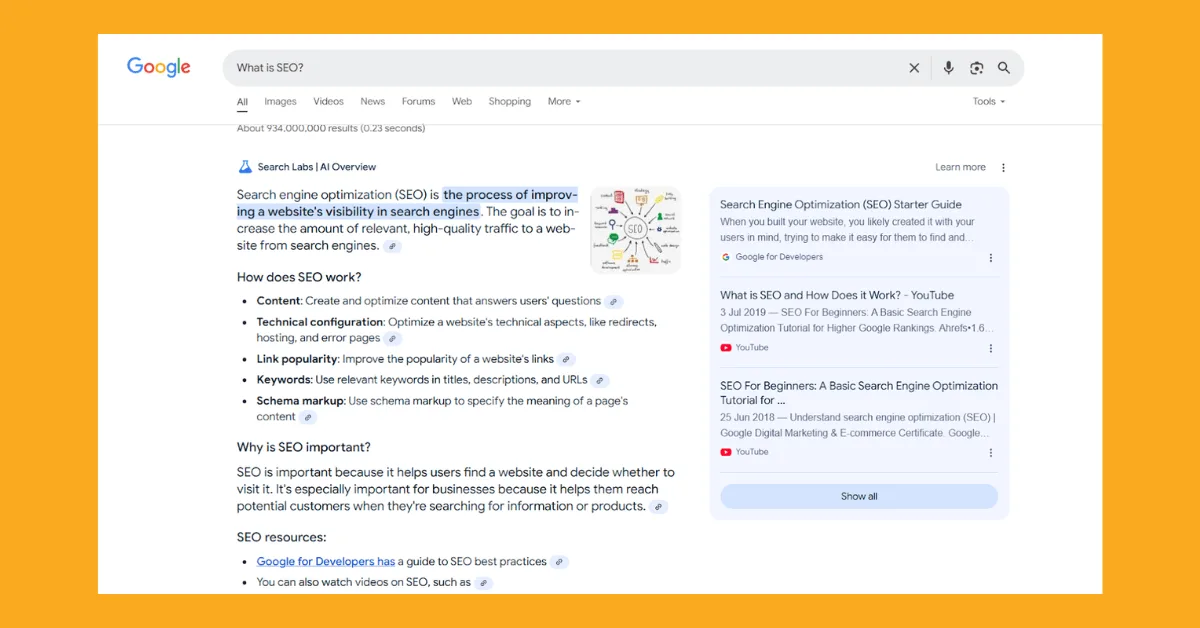The width and height of the screenshot is (1200, 628).
Task: Open the Google for Developers link
Action: click(326, 562)
